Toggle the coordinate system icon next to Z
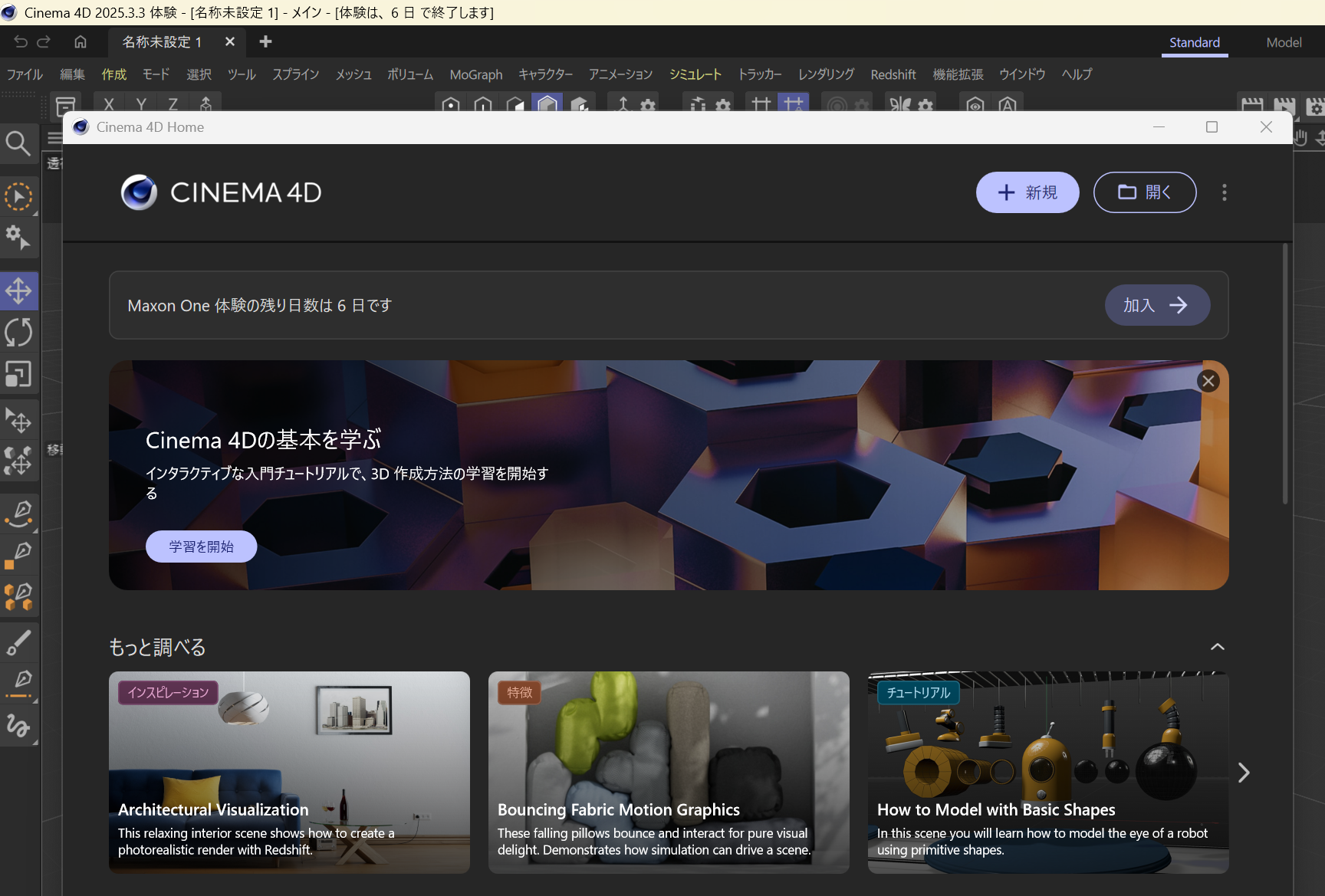The width and height of the screenshot is (1325, 896). click(205, 103)
